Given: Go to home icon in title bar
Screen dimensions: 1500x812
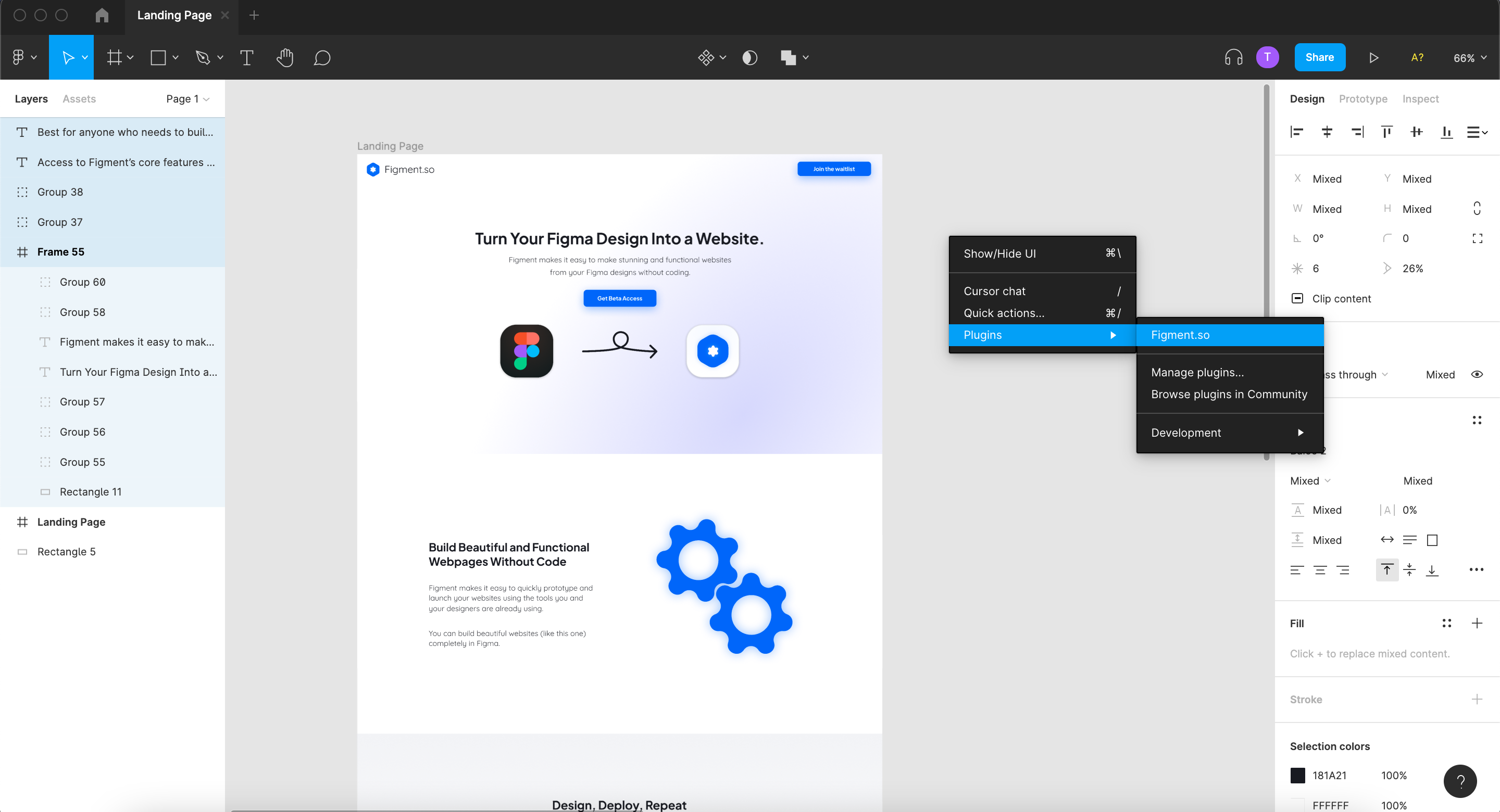Looking at the screenshot, I should (102, 15).
